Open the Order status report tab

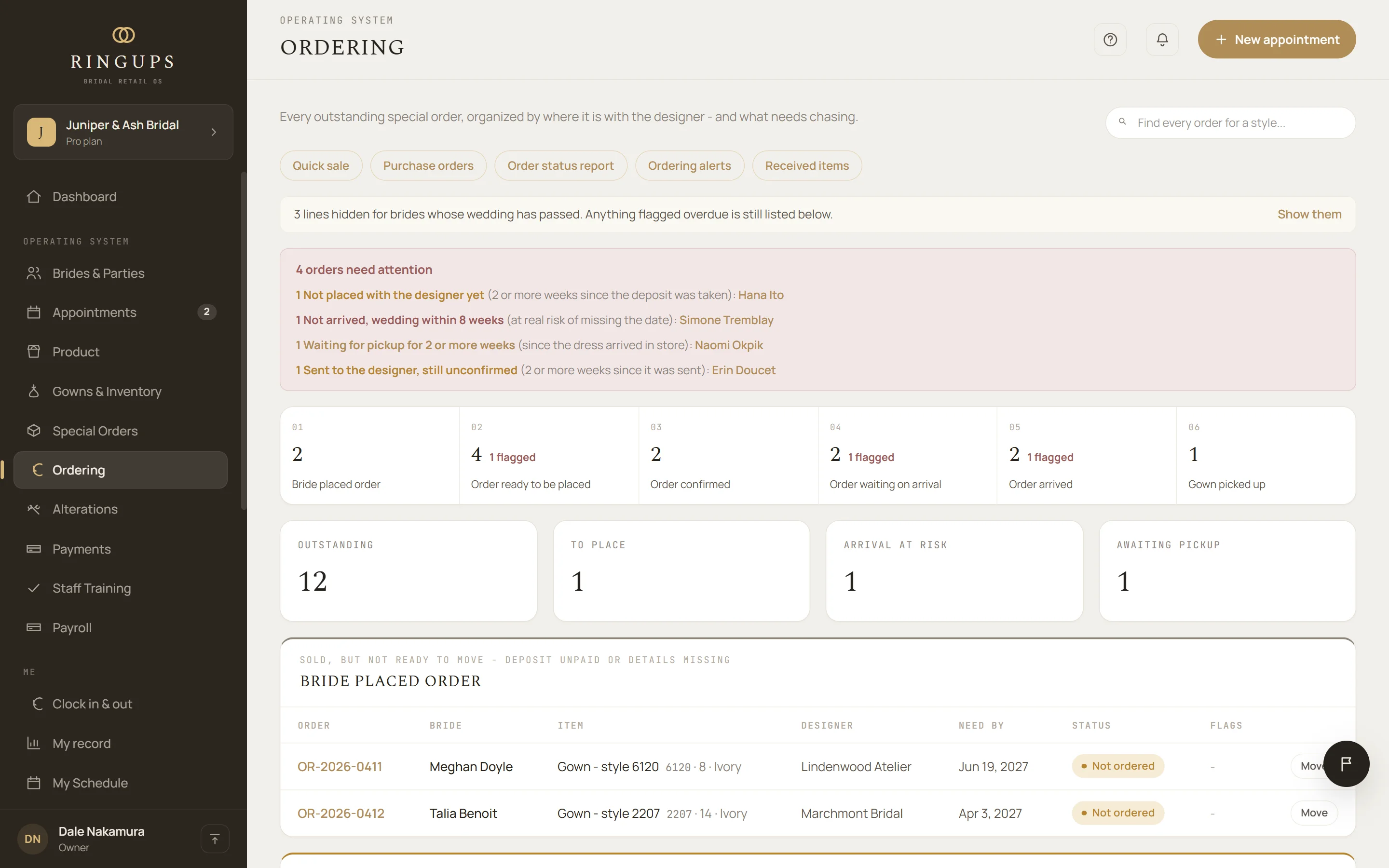click(x=560, y=165)
